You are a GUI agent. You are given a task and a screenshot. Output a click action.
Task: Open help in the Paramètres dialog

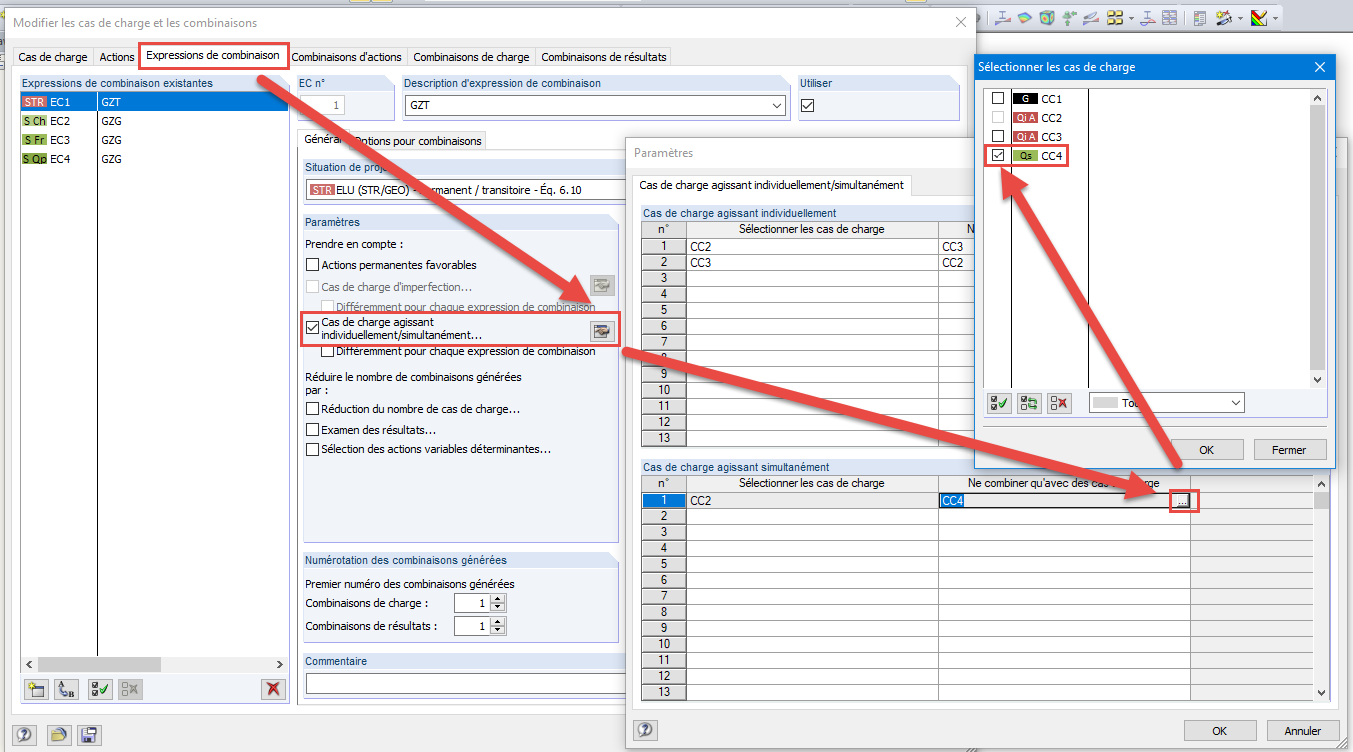point(646,731)
